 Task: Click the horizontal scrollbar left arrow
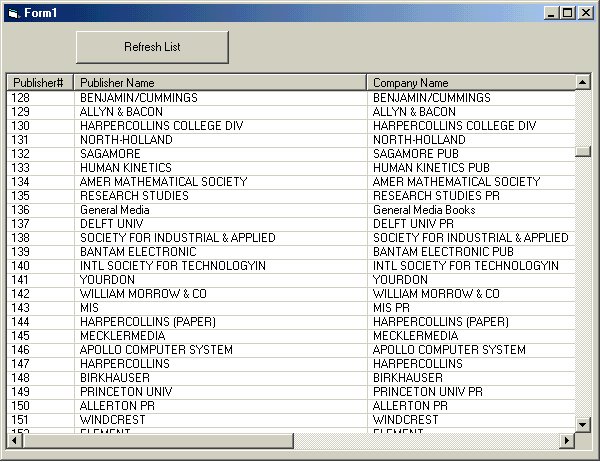point(15,441)
